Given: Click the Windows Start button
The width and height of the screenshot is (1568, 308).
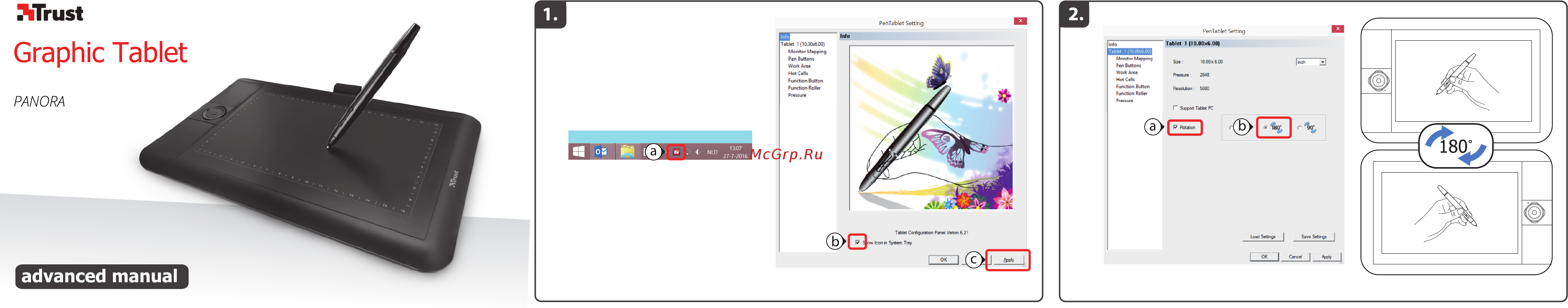Looking at the screenshot, I should tap(579, 152).
